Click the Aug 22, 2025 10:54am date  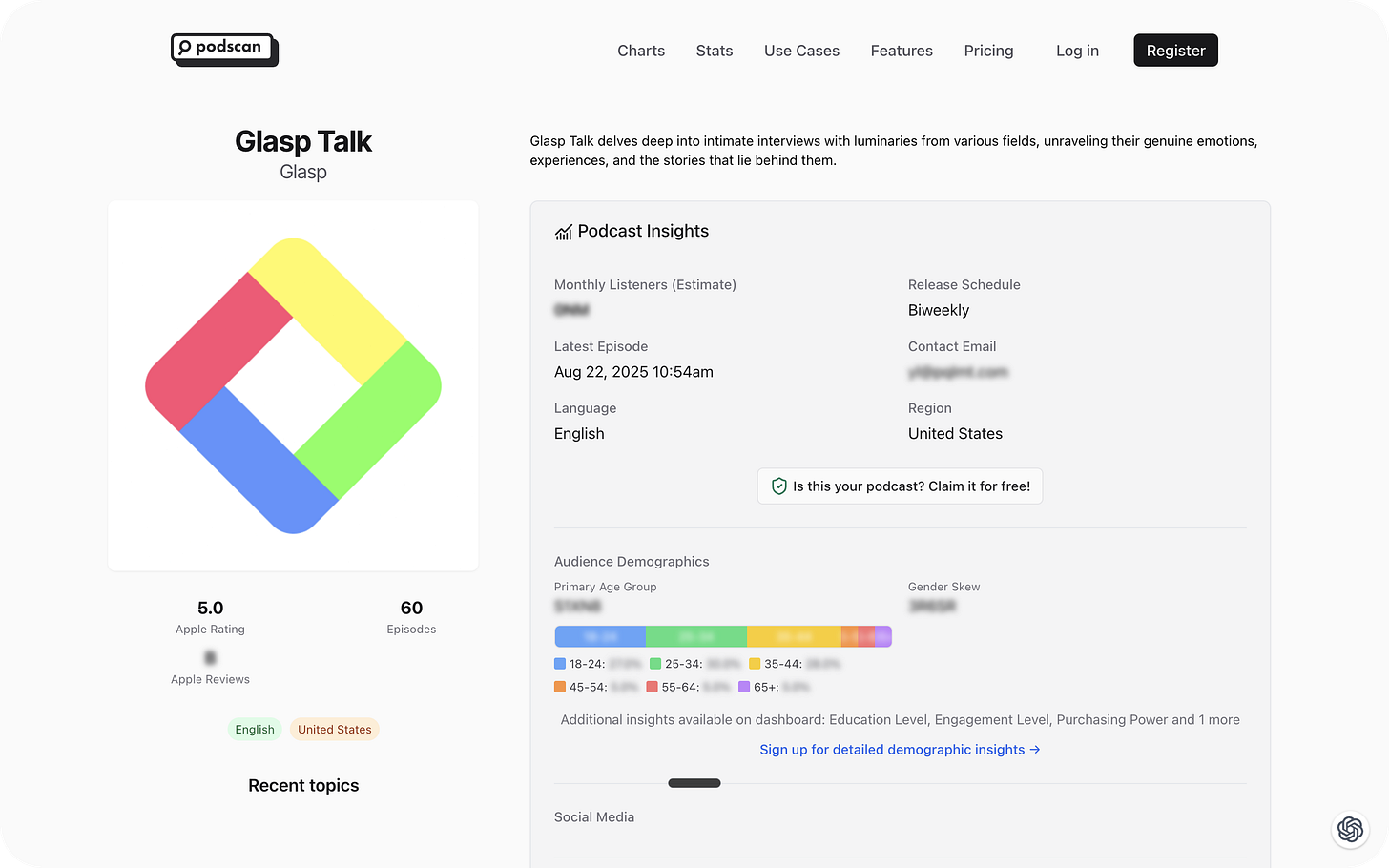(x=633, y=372)
